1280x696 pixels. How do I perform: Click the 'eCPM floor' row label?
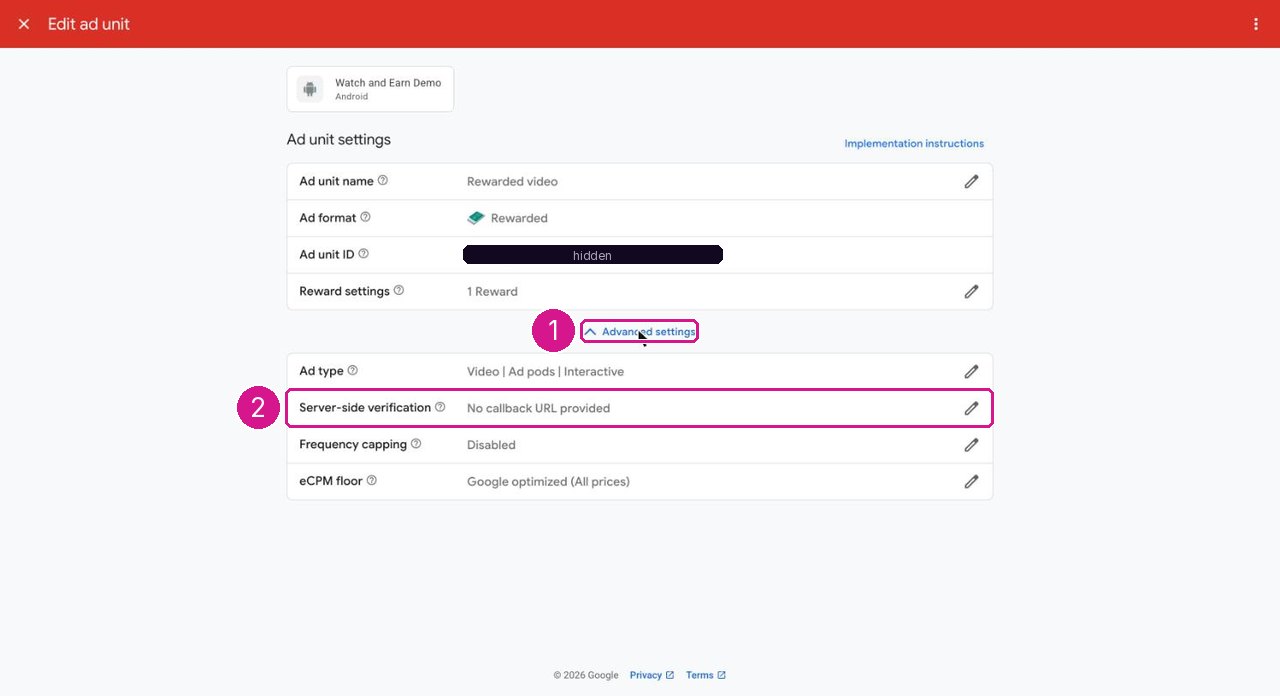click(x=331, y=481)
